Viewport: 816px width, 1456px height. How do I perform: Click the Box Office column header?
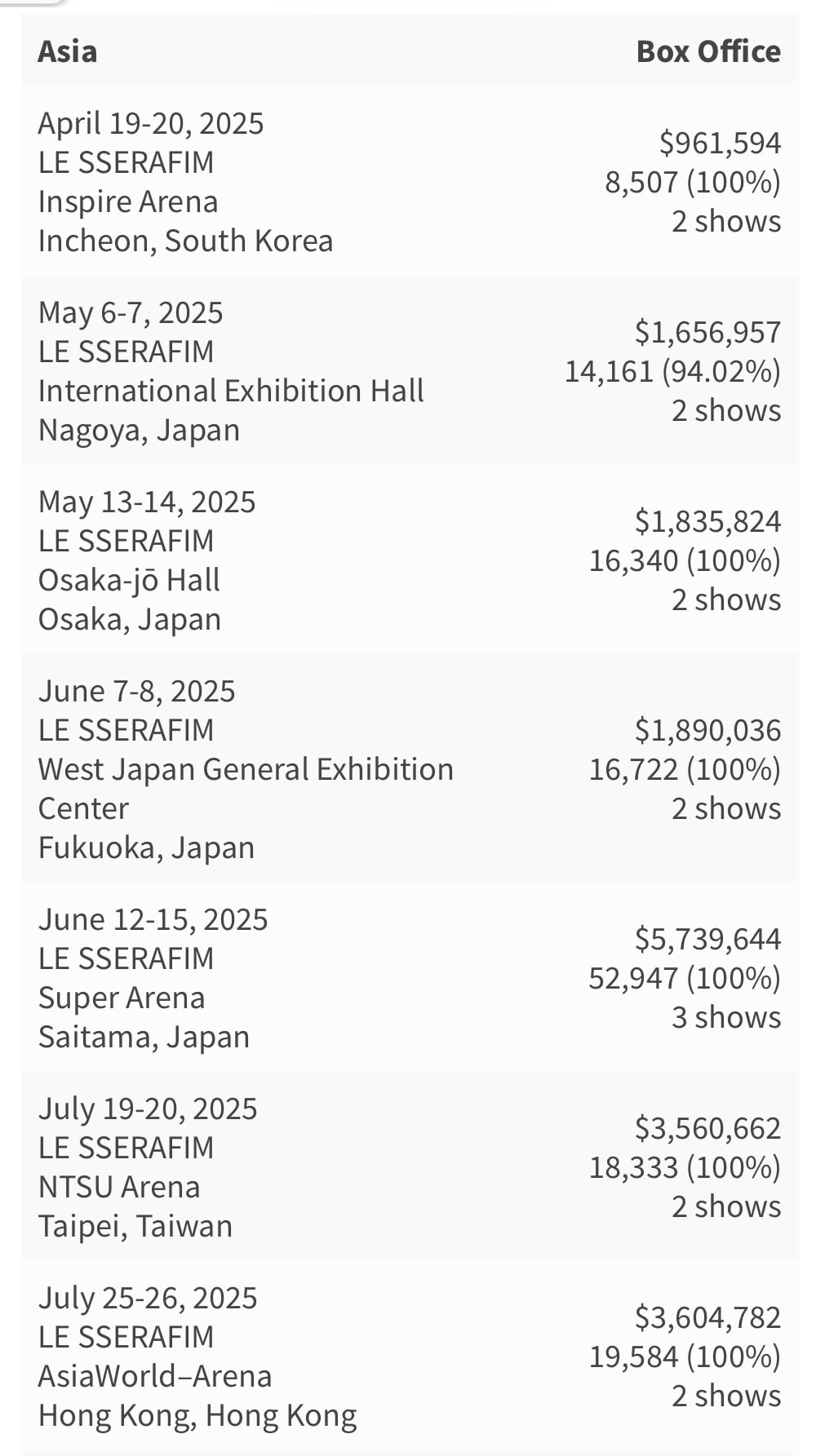click(708, 51)
